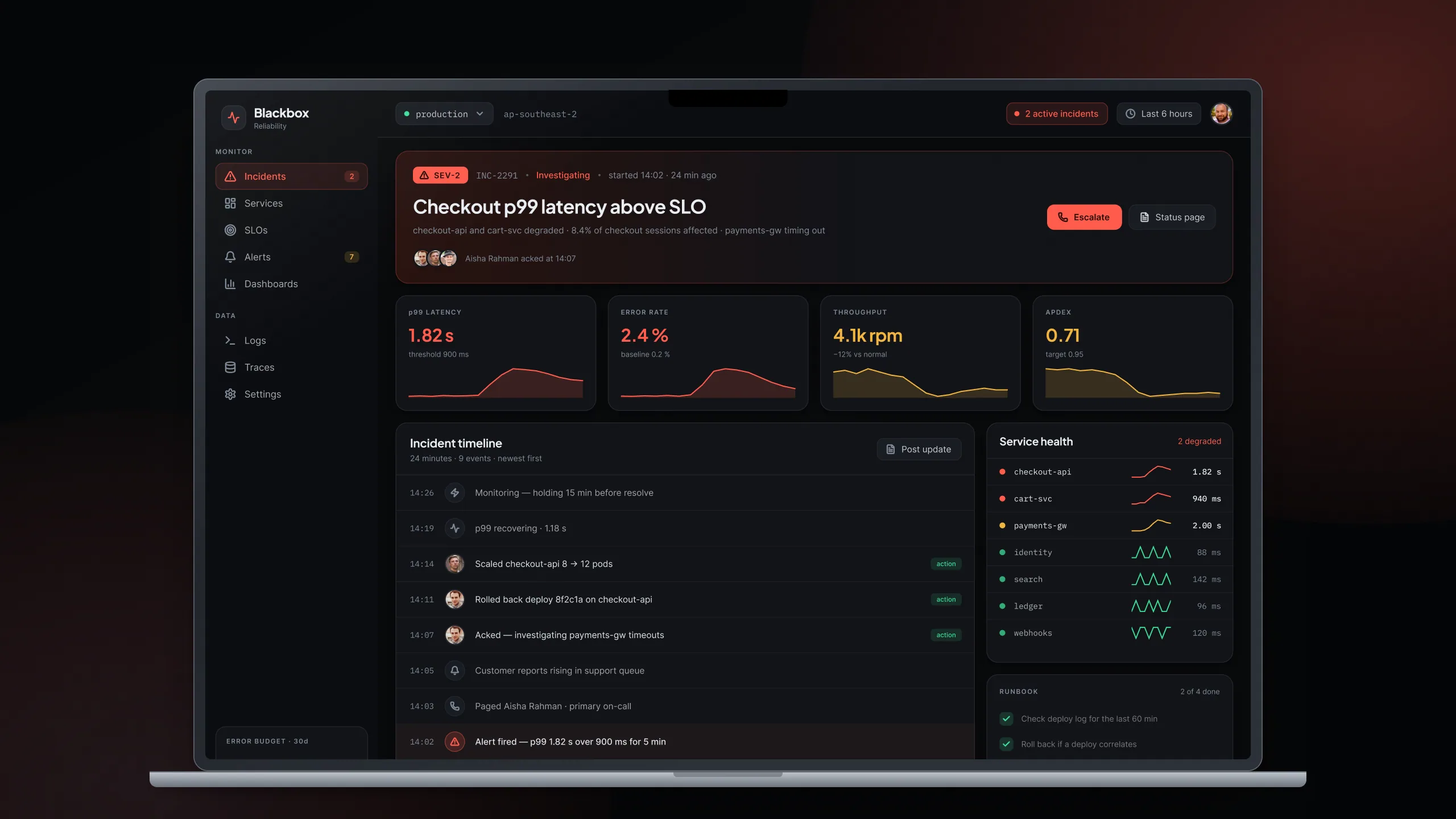1456x819 pixels.
Task: Click the avatar on the 14:11 rollback event
Action: (454, 599)
